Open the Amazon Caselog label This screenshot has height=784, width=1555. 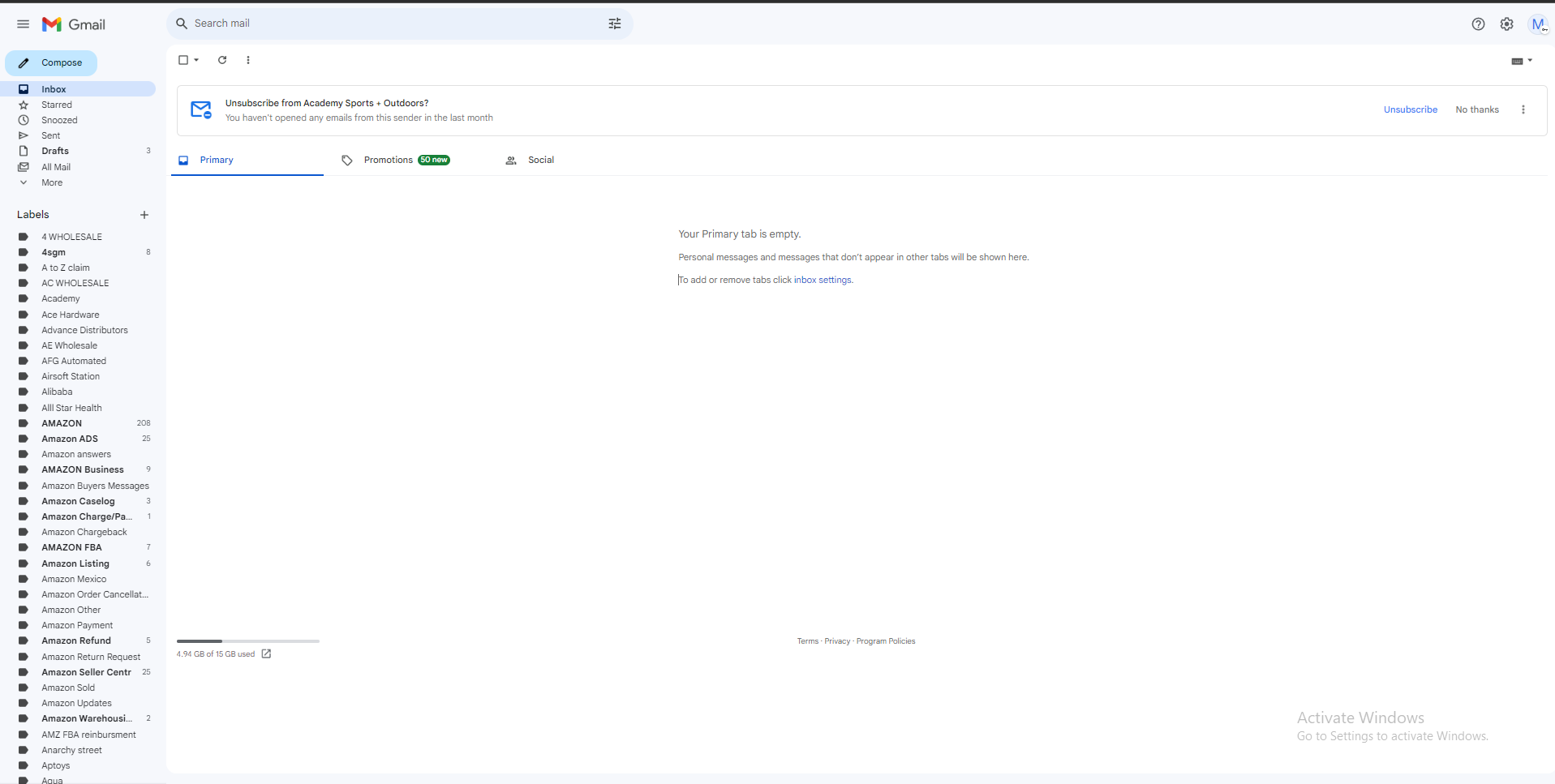(x=78, y=501)
